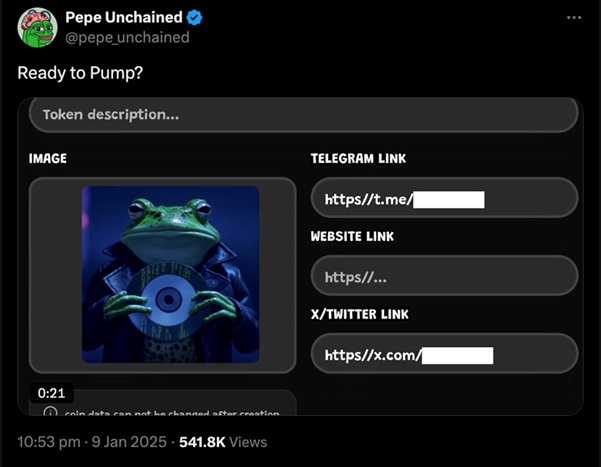Click the @pepe_unchained handle
Image resolution: width=601 pixels, height=467 pixels.
127,37
